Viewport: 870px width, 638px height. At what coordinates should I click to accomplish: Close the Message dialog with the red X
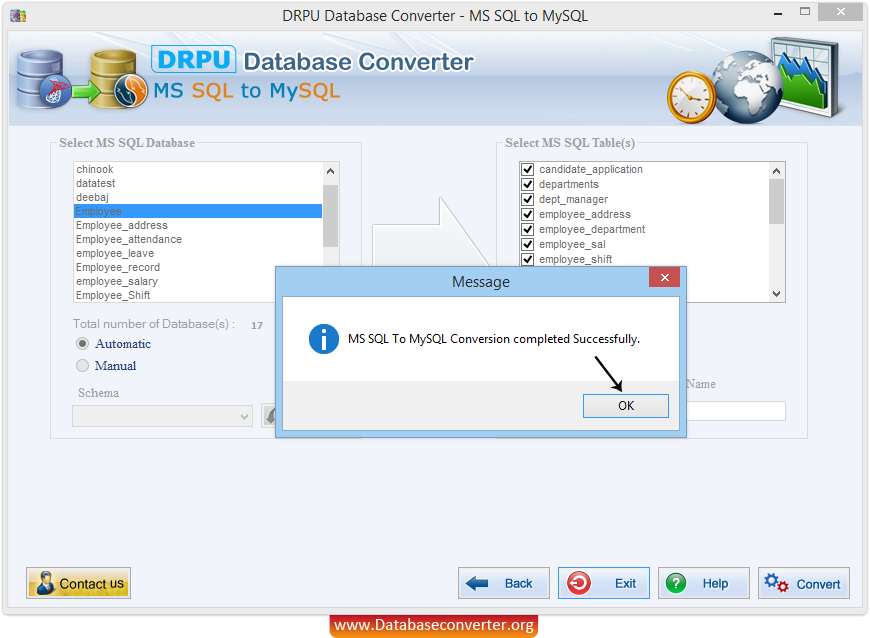664,277
